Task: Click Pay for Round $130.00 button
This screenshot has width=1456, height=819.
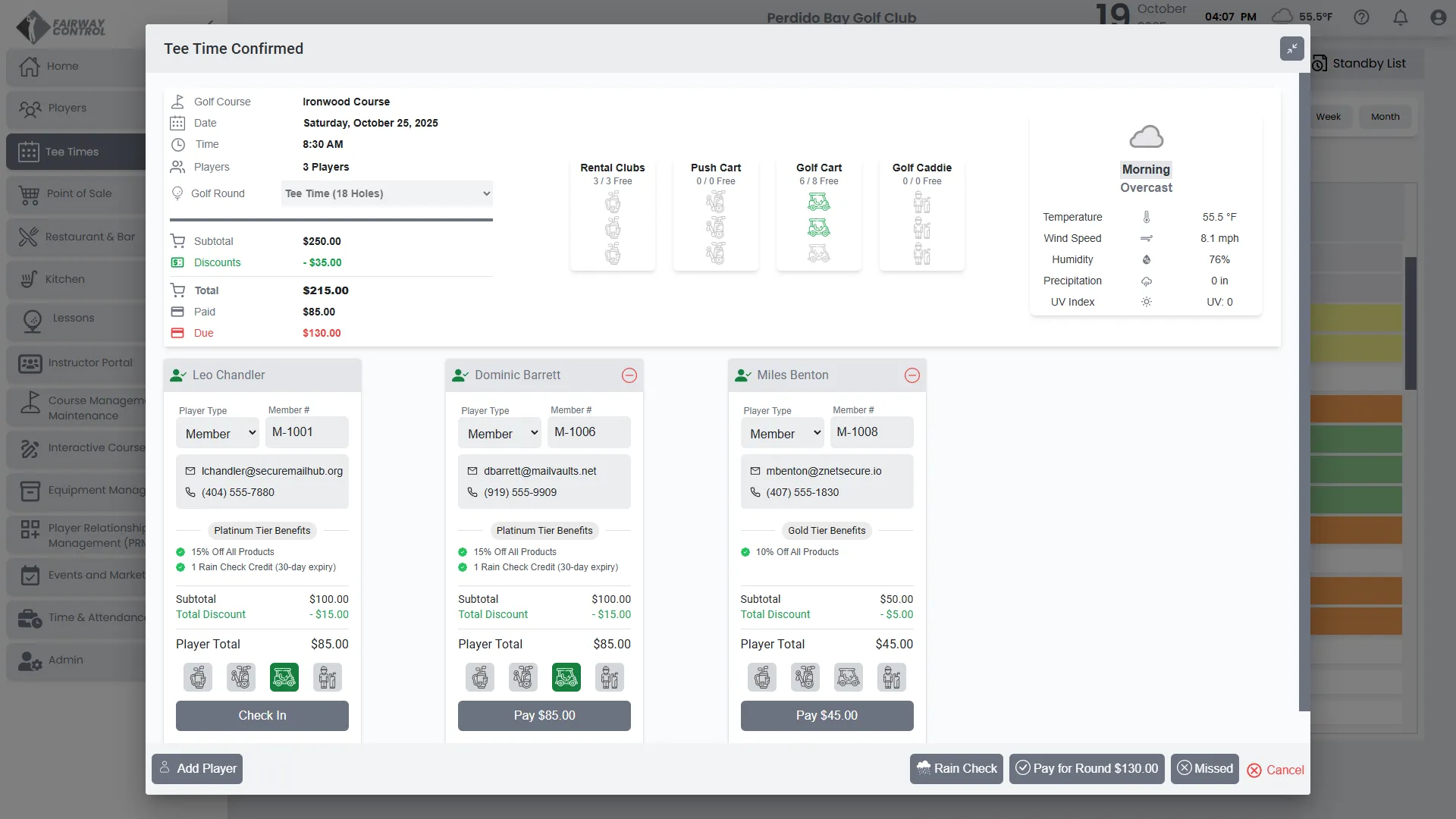Action: pyautogui.click(x=1087, y=769)
